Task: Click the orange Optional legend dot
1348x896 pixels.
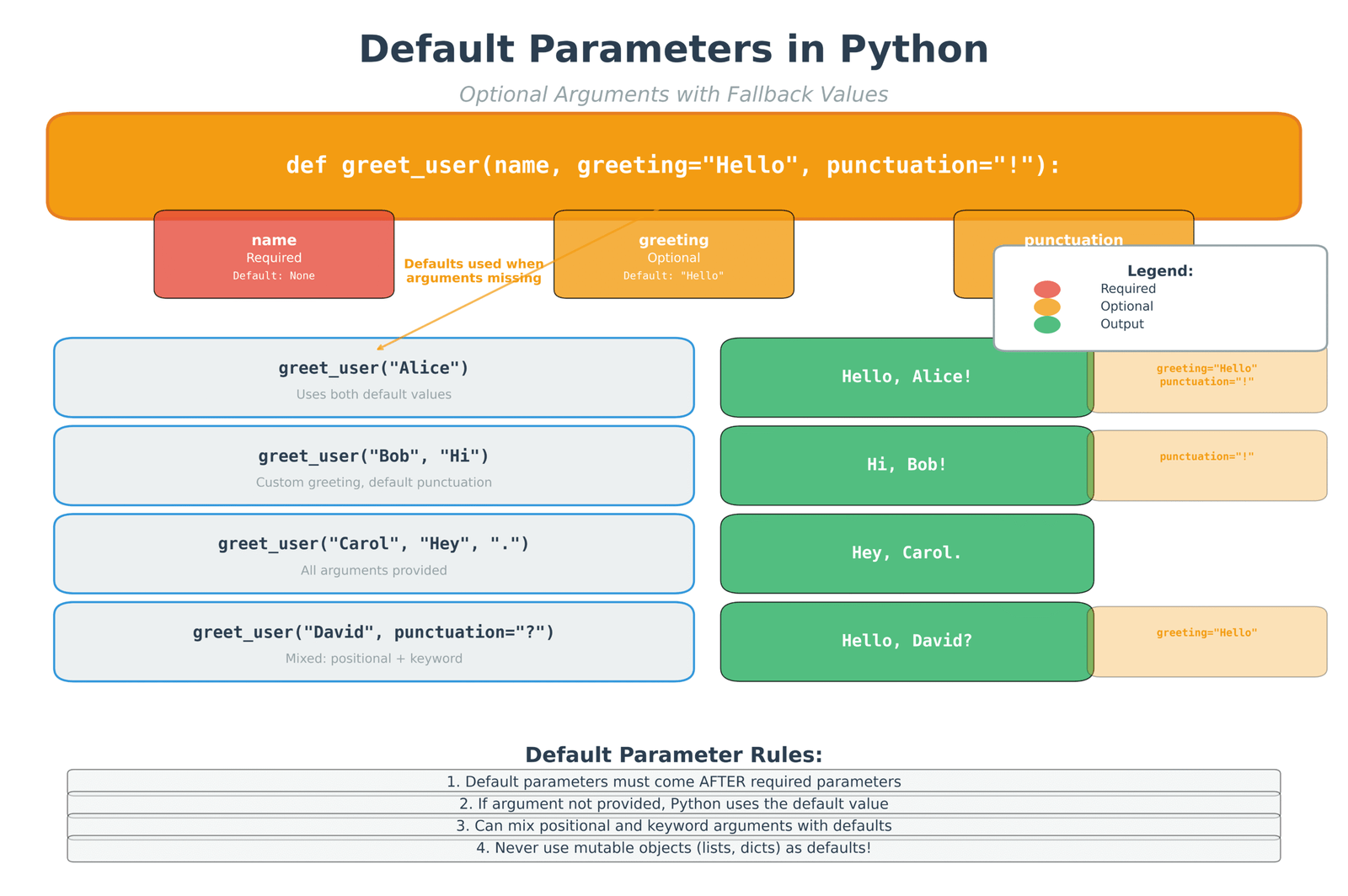Action: pos(1046,307)
